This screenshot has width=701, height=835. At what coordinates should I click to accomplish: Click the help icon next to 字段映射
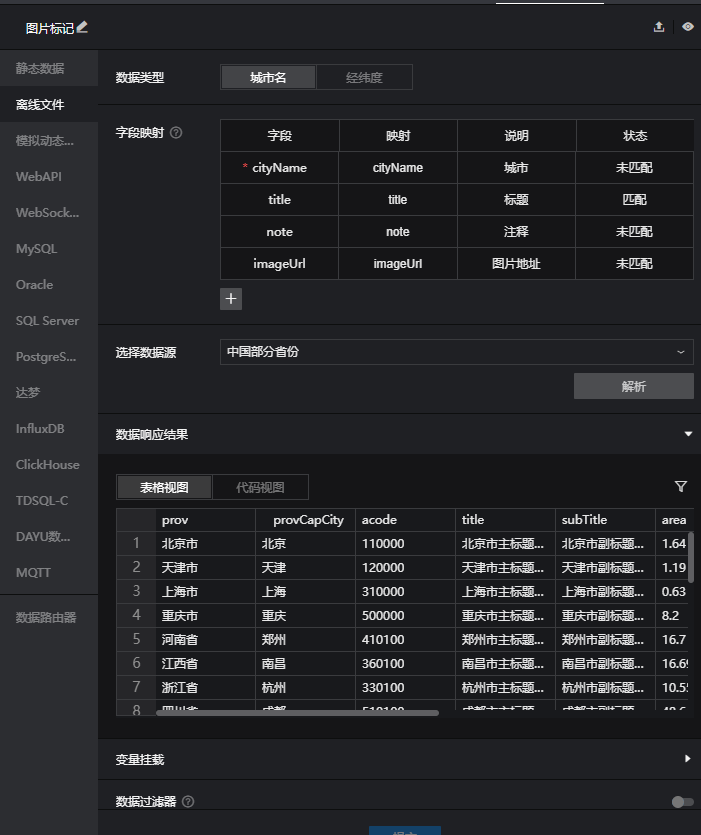pyautogui.click(x=176, y=132)
